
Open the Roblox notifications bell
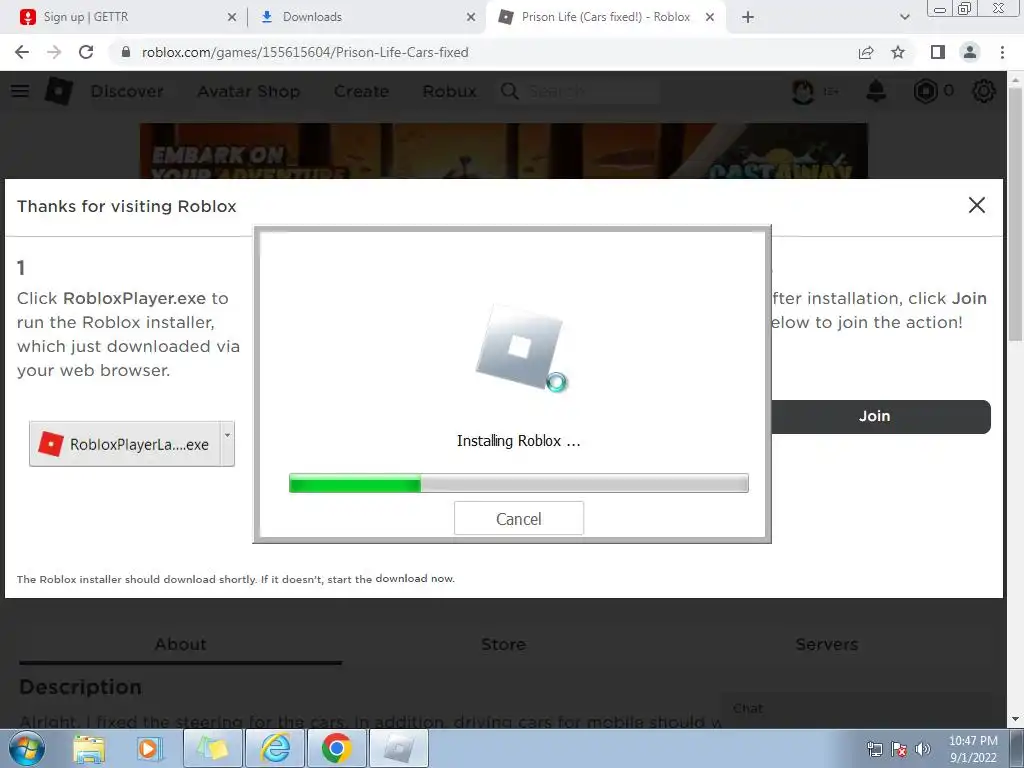click(876, 91)
